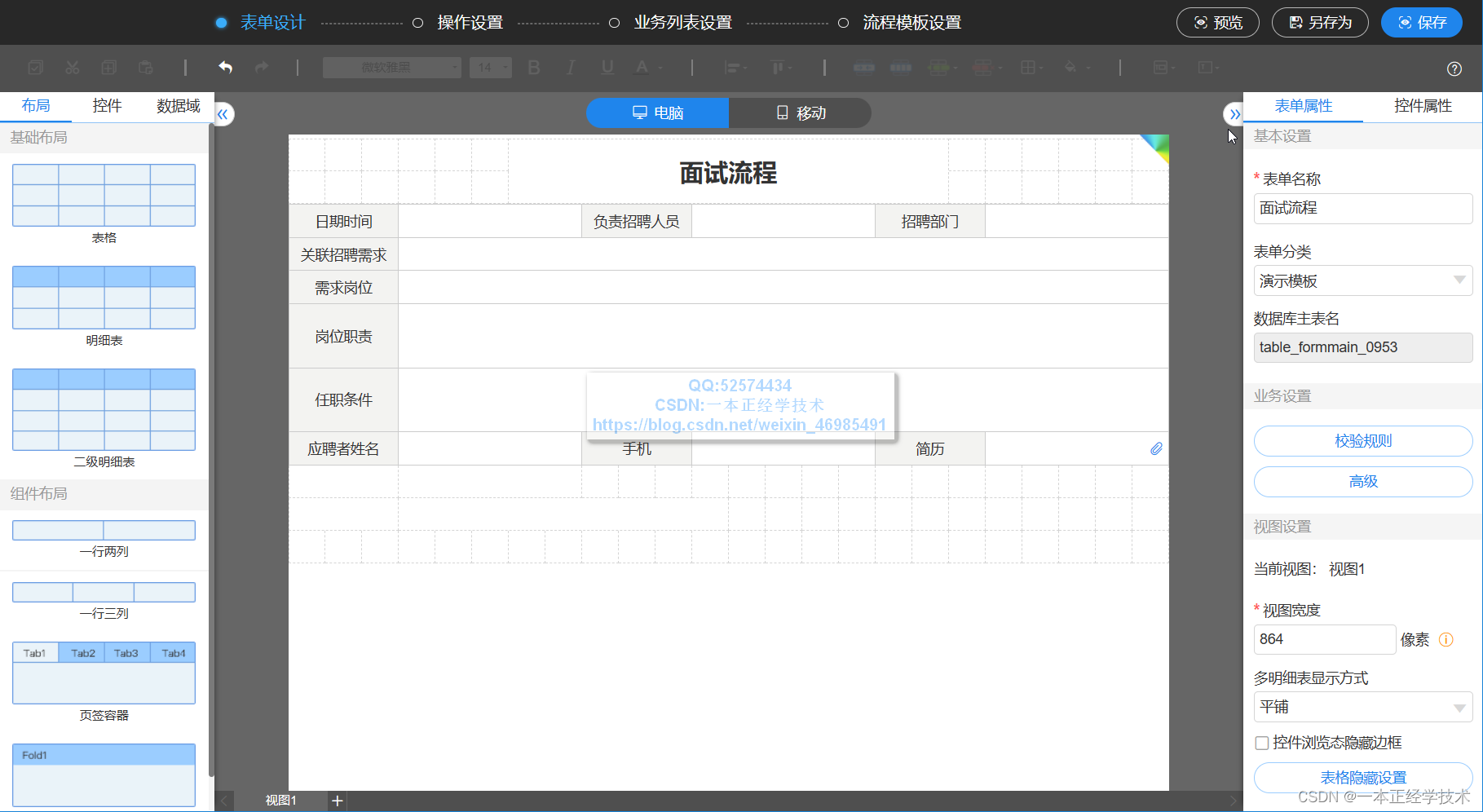Open the vertical alignment tool
Viewport: 1483px width, 812px height.
pos(778,68)
